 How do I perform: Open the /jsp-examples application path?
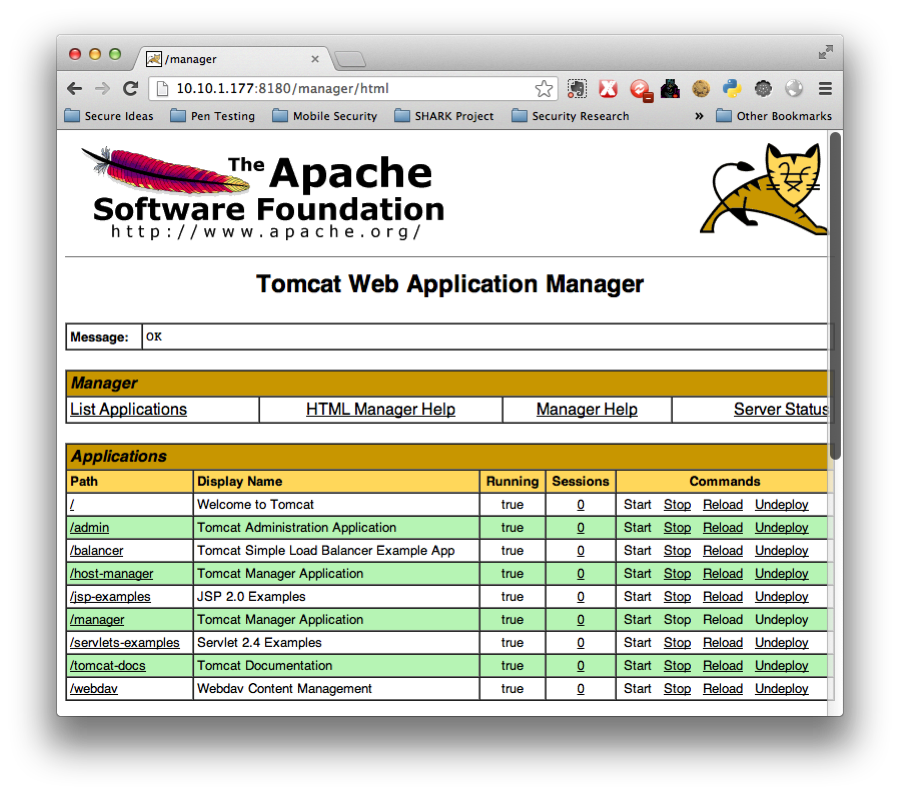coord(110,596)
